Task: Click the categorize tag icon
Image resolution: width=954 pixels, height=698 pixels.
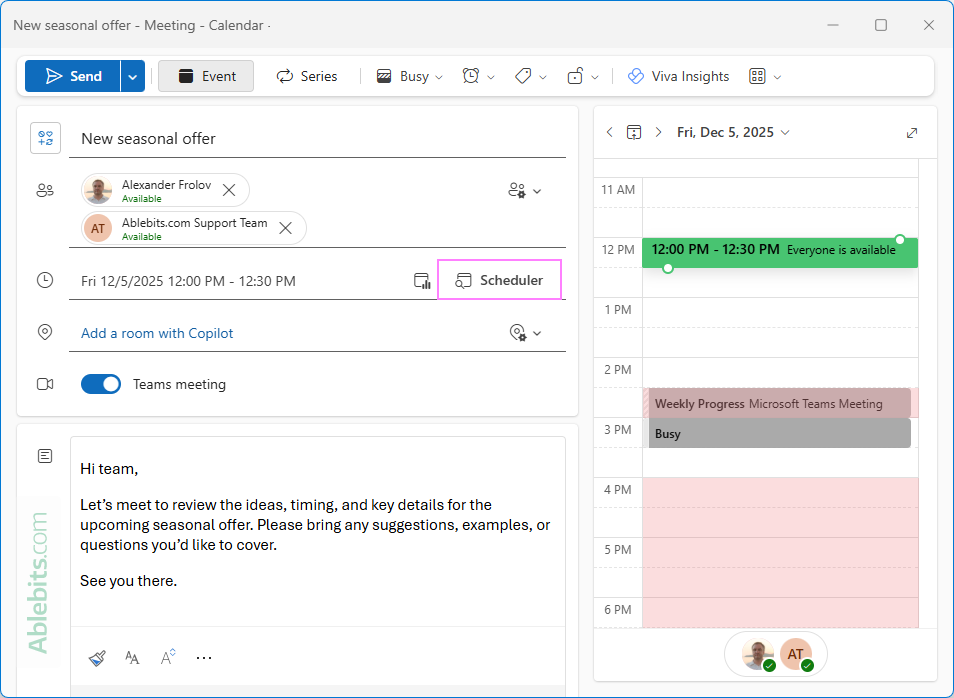Action: coord(523,76)
